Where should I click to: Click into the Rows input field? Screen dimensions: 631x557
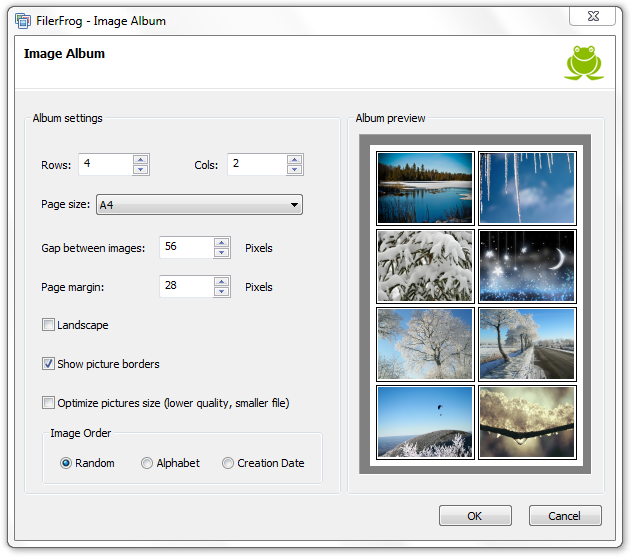[x=106, y=164]
